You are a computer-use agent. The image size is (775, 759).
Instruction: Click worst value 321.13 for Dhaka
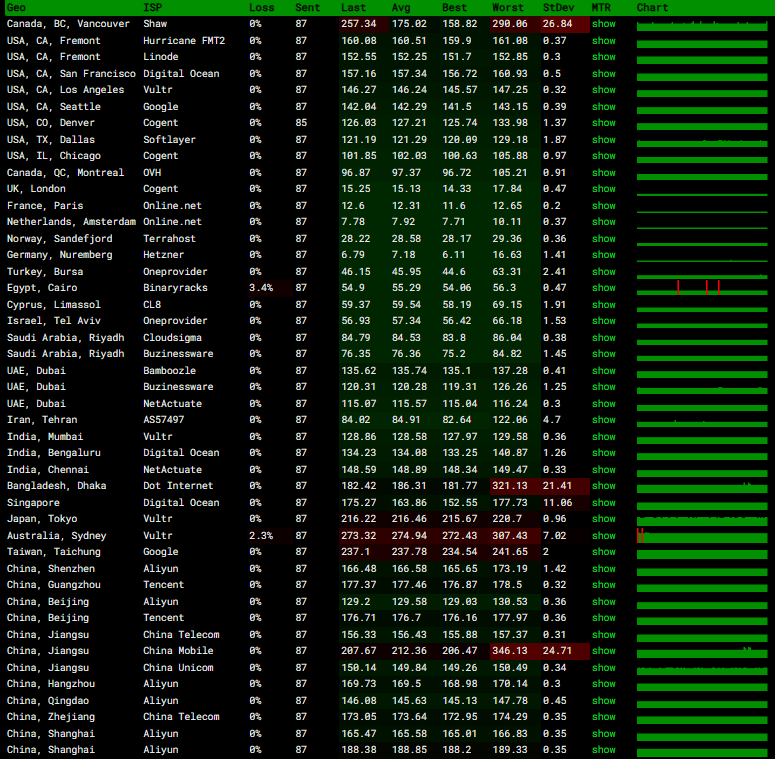pyautogui.click(x=510, y=486)
